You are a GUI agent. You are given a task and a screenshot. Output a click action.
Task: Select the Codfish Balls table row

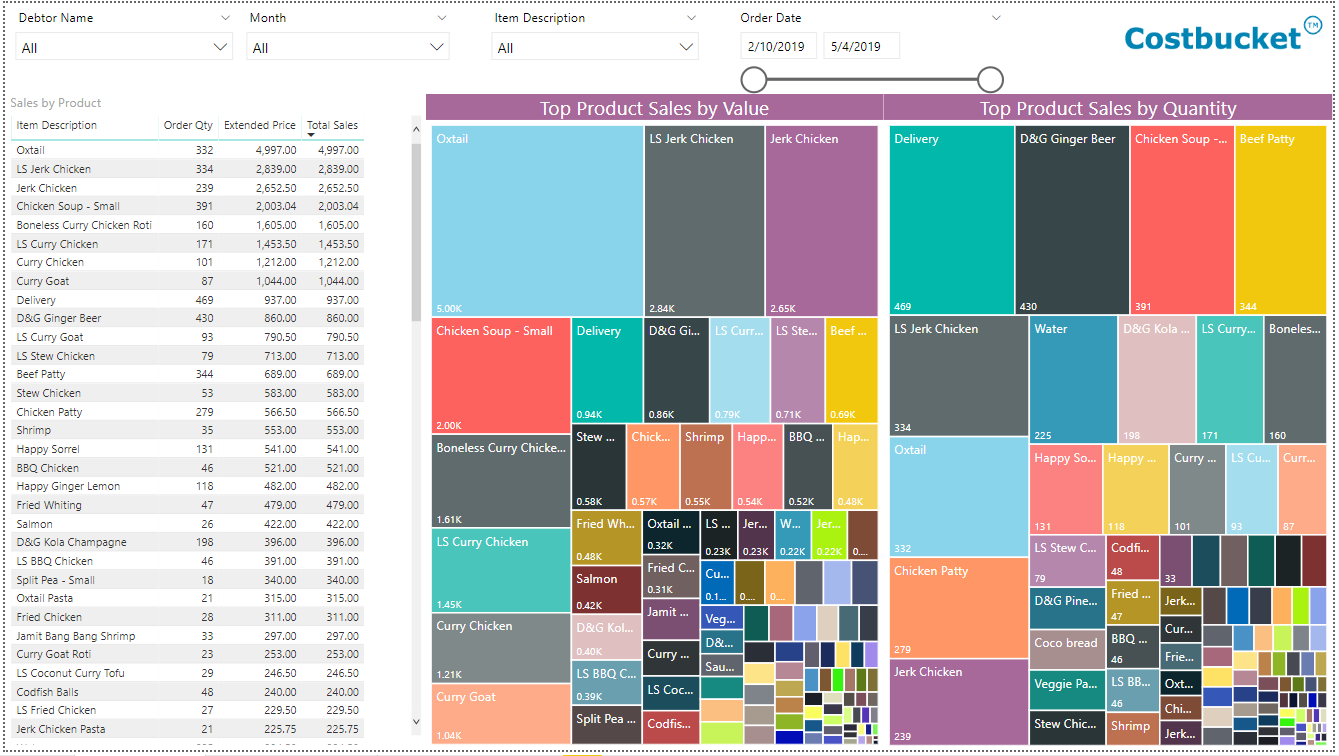click(x=188, y=692)
